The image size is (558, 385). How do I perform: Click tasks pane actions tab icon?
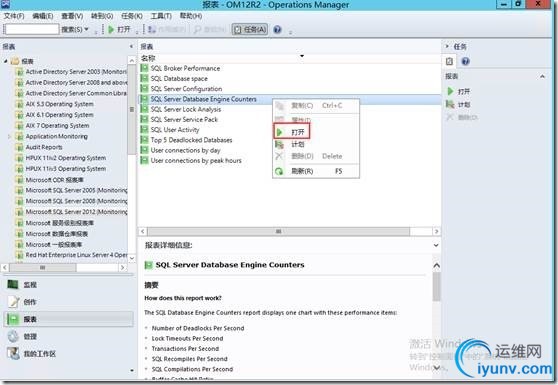tap(449, 61)
